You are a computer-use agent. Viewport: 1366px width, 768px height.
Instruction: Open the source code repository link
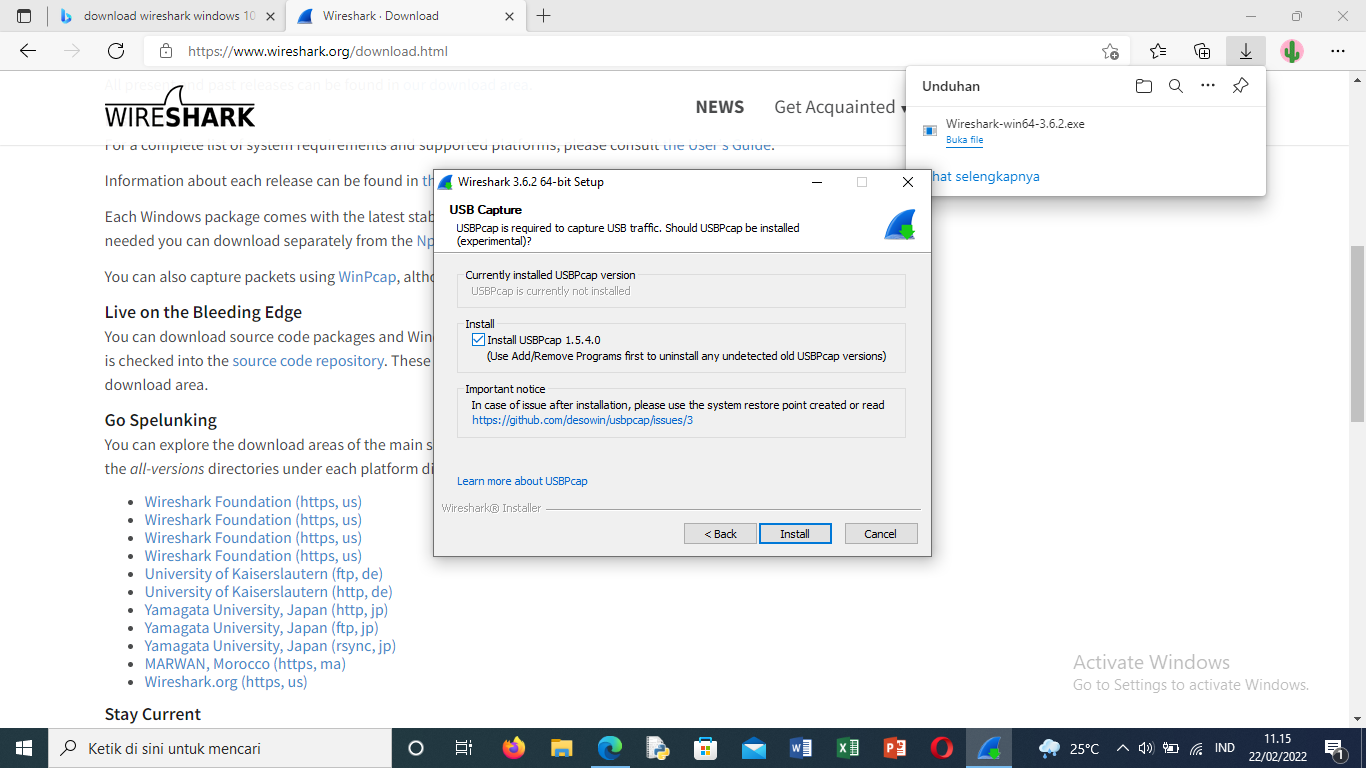[x=308, y=361]
